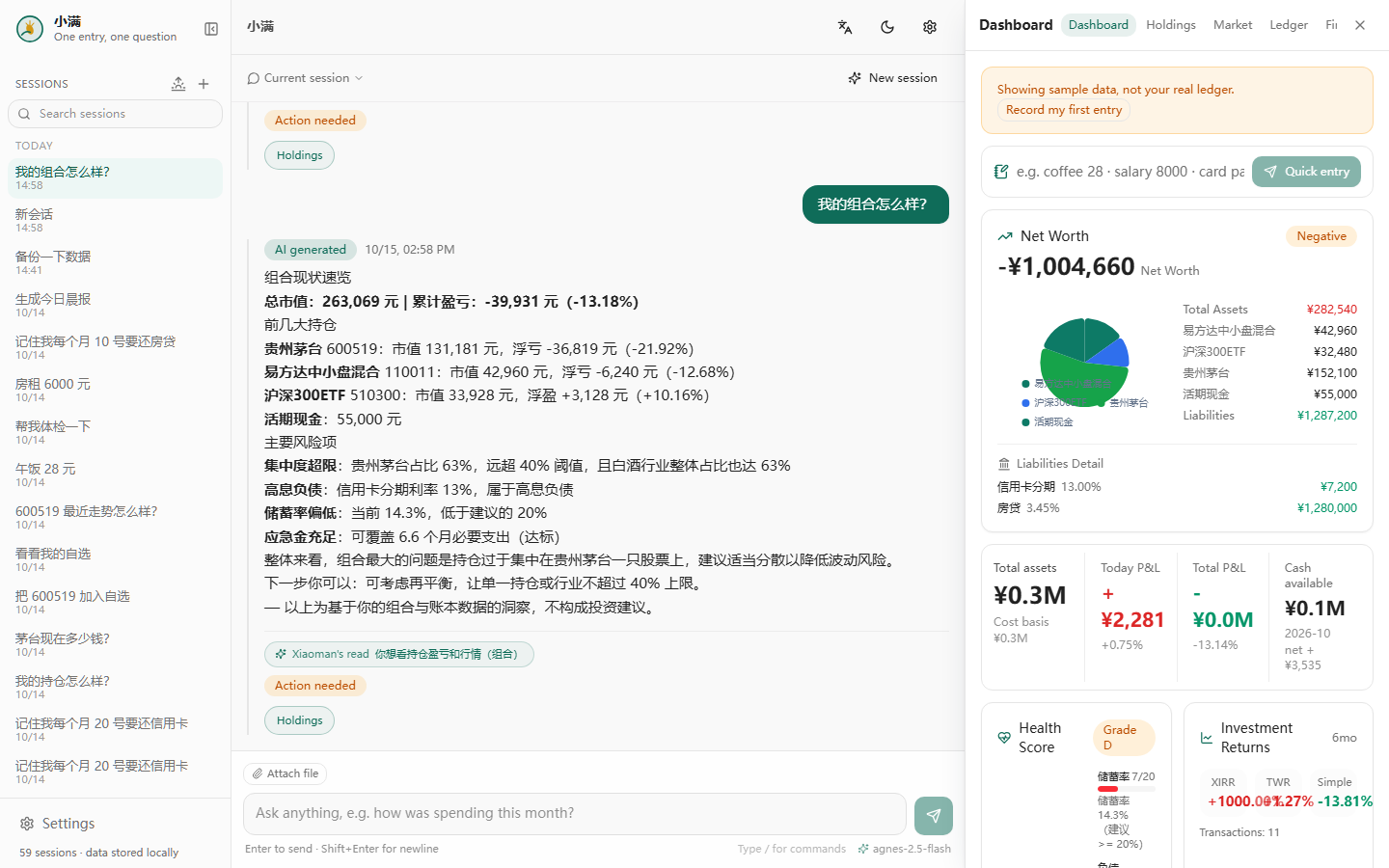This screenshot has width=1389, height=868.
Task: Open session 备份一下数据
Action: [116, 262]
